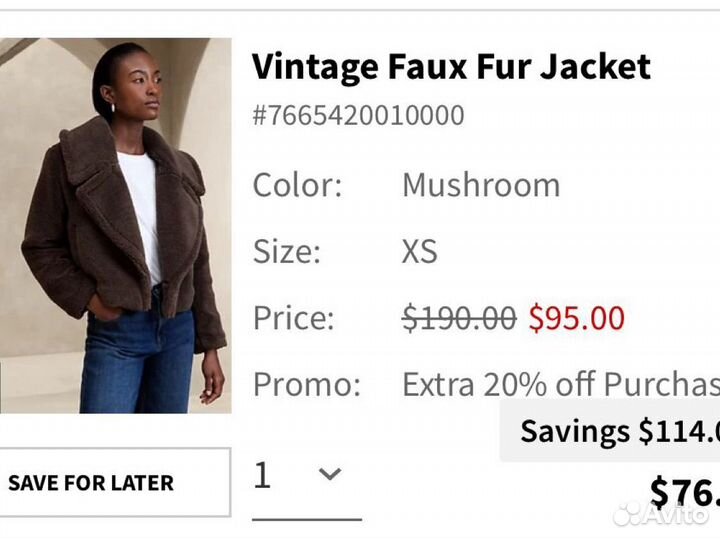This screenshot has height=539, width=720.
Task: Click the Size: label
Action: coord(287,252)
